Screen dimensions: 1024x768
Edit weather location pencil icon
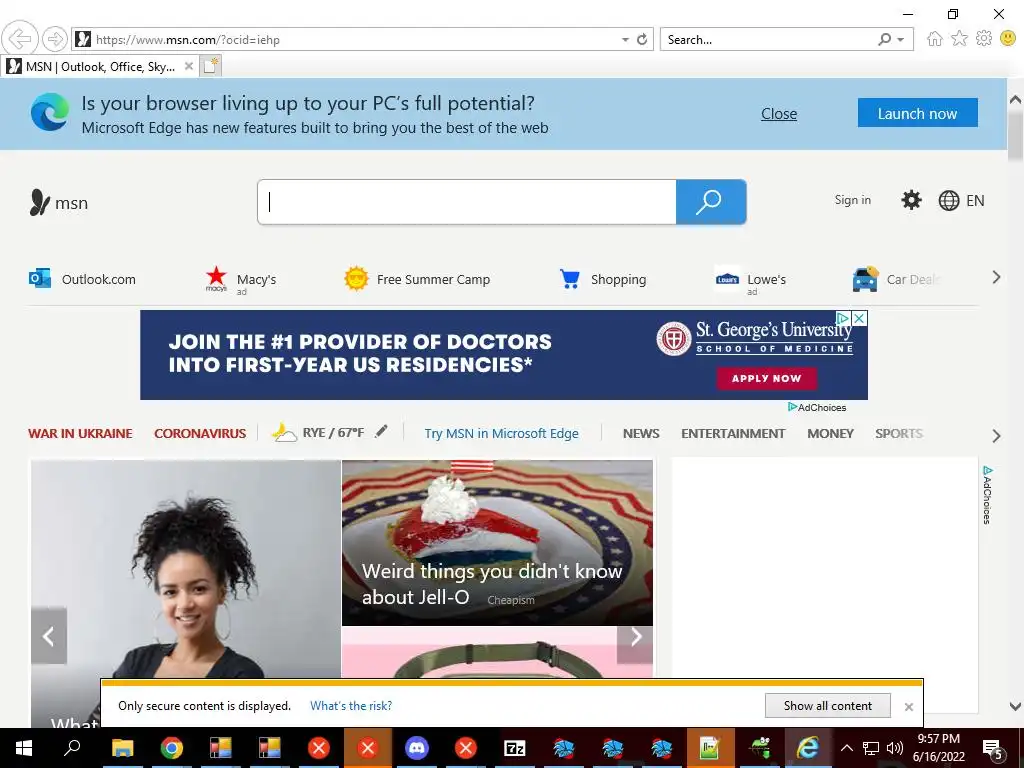click(381, 431)
